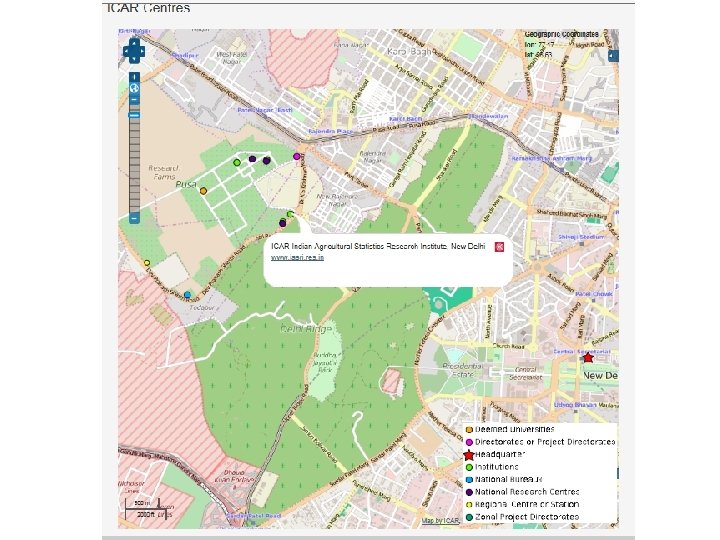
Task: Pan the map west with the left arrow
Action: pos(127,51)
